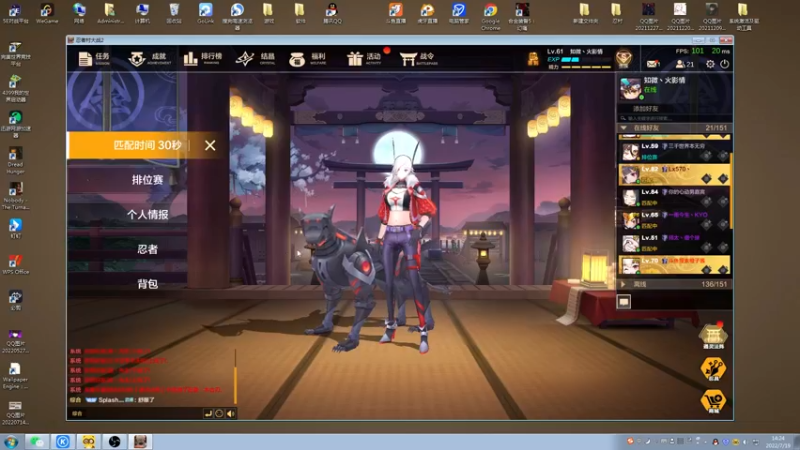
Task: Click the taskbar clock
Action: (779, 442)
